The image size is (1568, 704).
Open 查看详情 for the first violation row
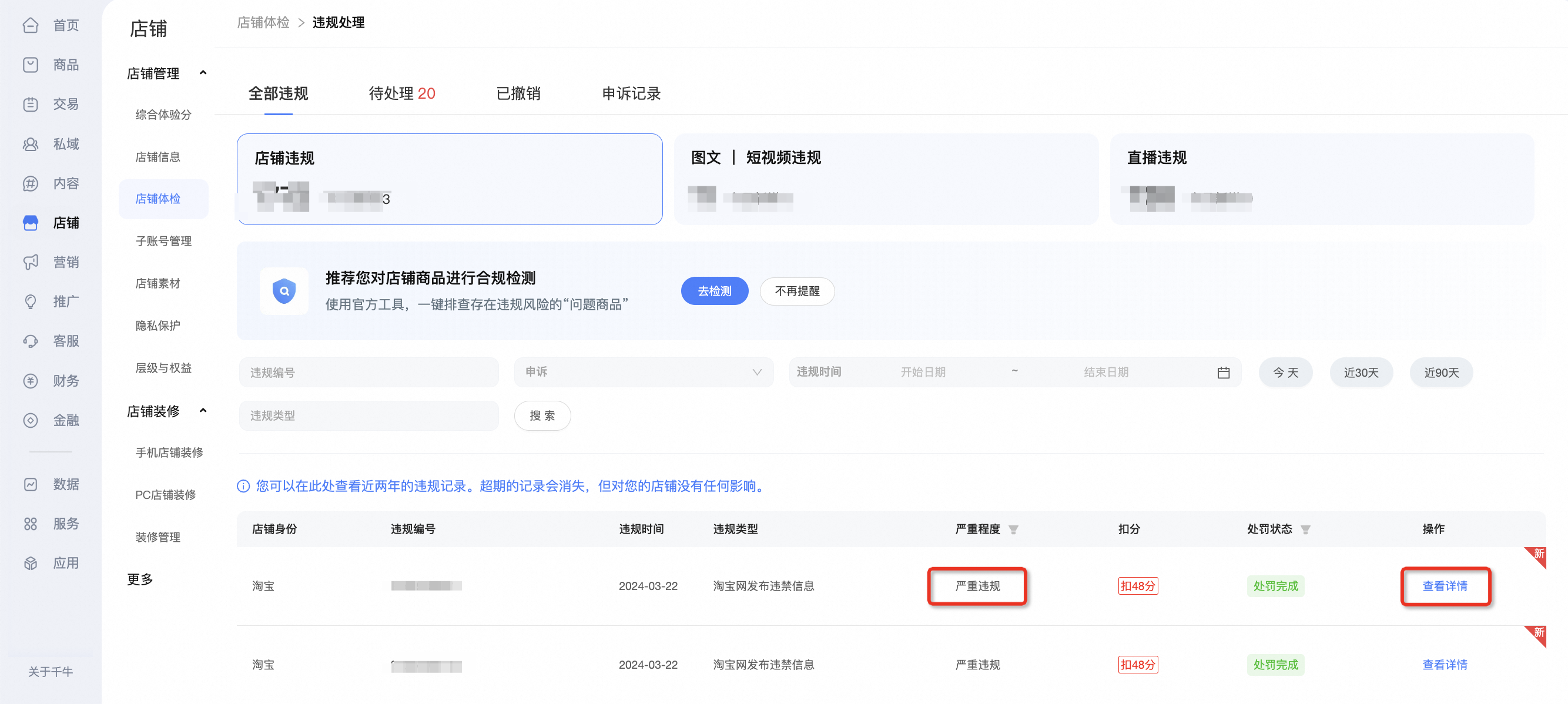coord(1445,586)
